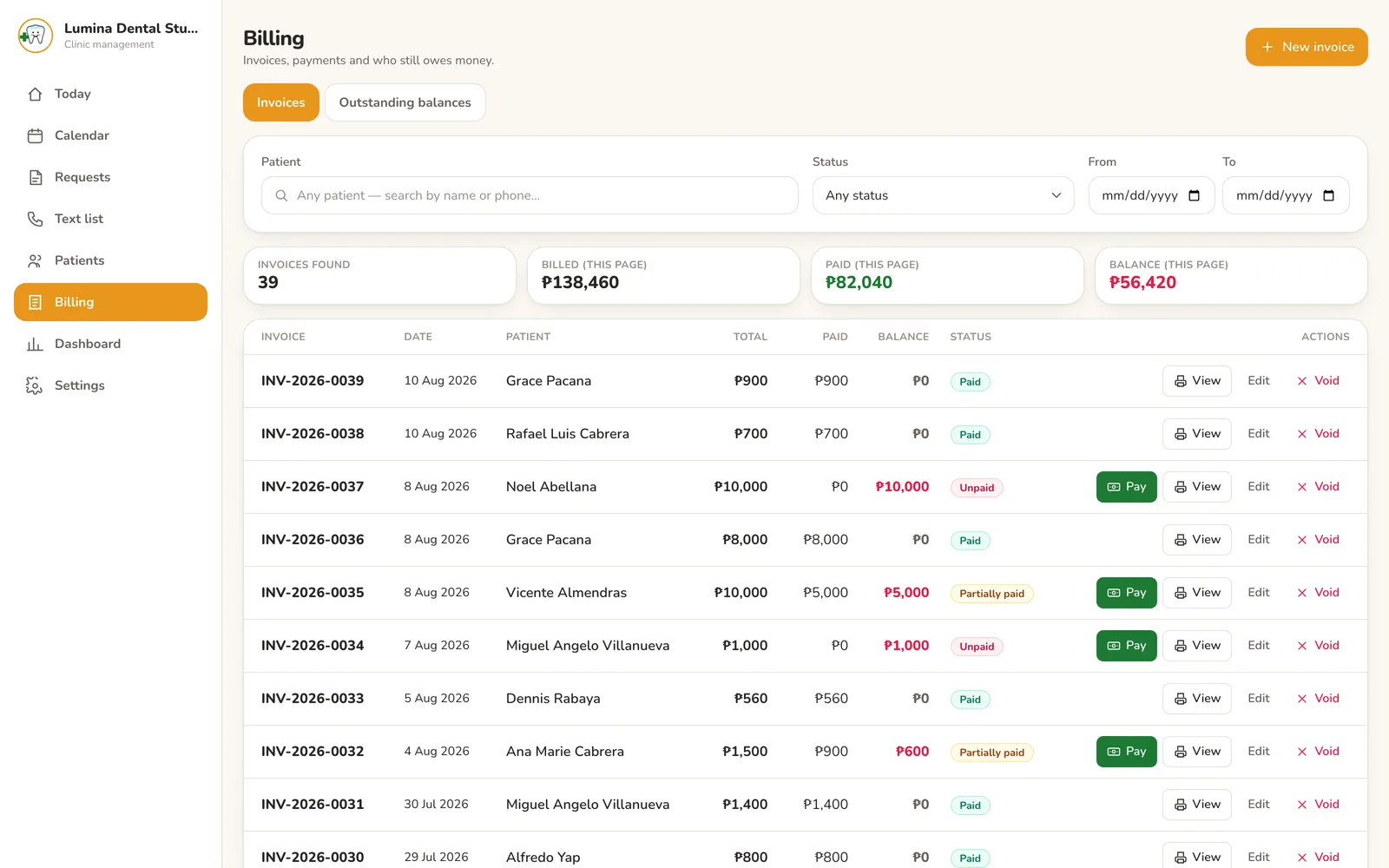The height and width of the screenshot is (868, 1389).
Task: Switch to the Invoices tab
Action: [x=281, y=102]
